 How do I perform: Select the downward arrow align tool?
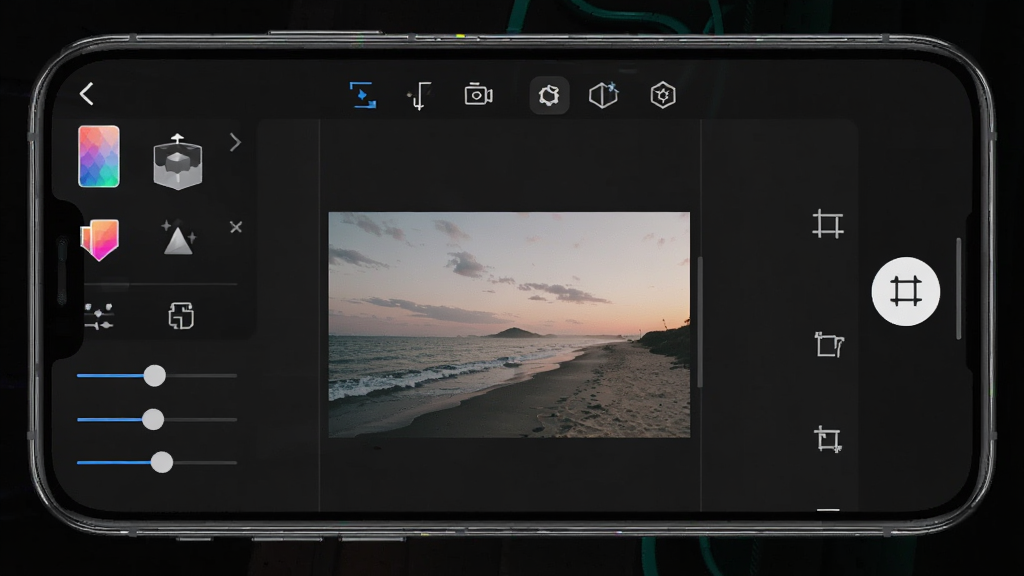click(419, 95)
